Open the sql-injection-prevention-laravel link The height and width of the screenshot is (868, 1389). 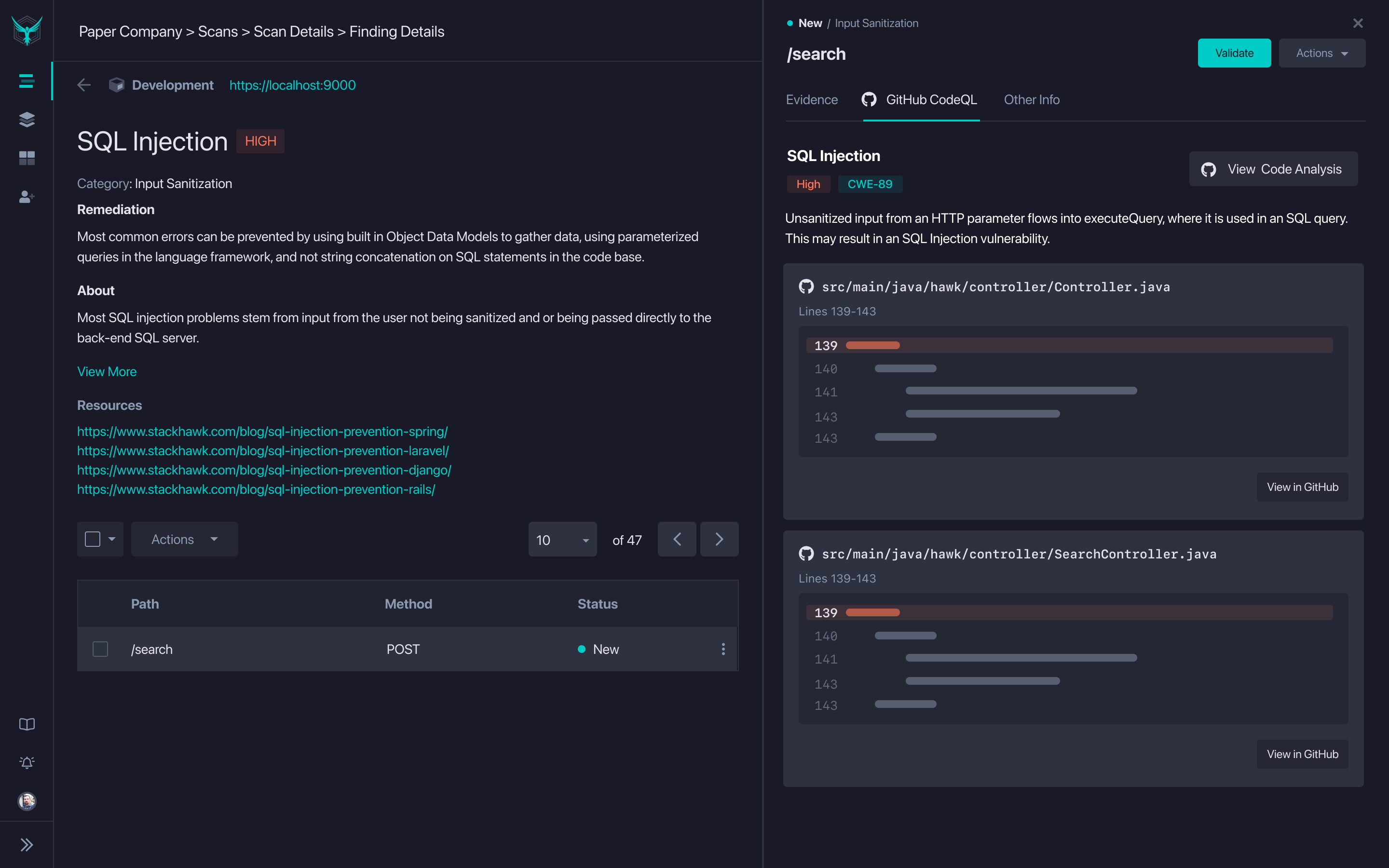[263, 451]
